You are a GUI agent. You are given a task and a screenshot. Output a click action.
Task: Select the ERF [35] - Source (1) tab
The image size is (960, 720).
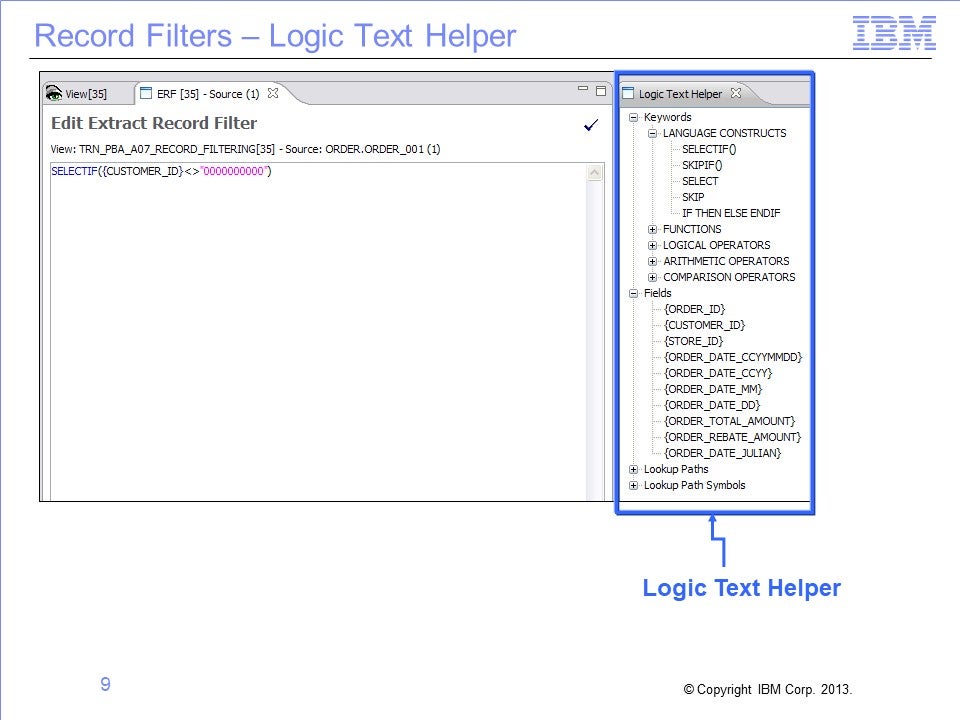208,94
